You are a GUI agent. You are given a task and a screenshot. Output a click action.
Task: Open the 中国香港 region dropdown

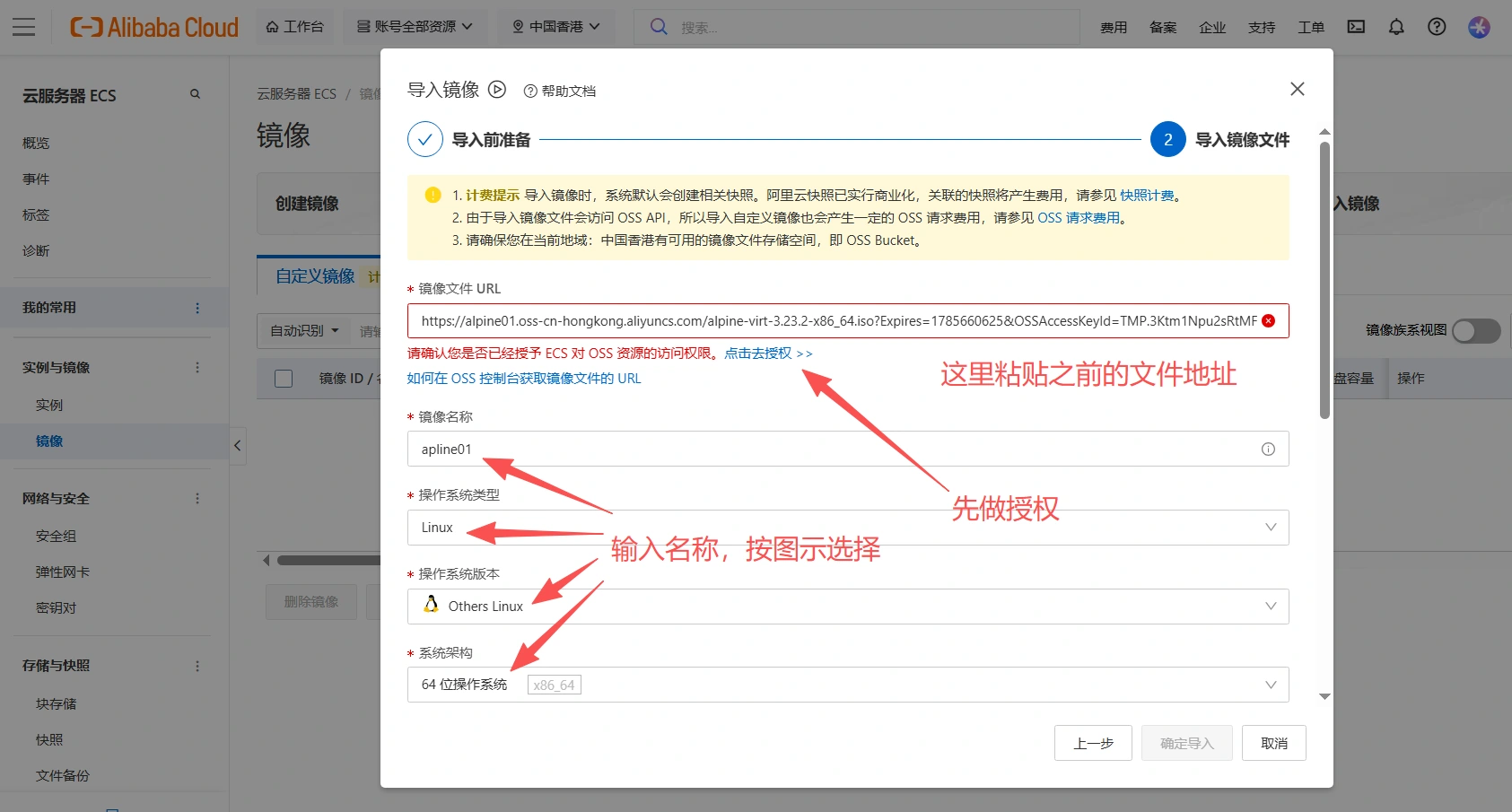[556, 27]
